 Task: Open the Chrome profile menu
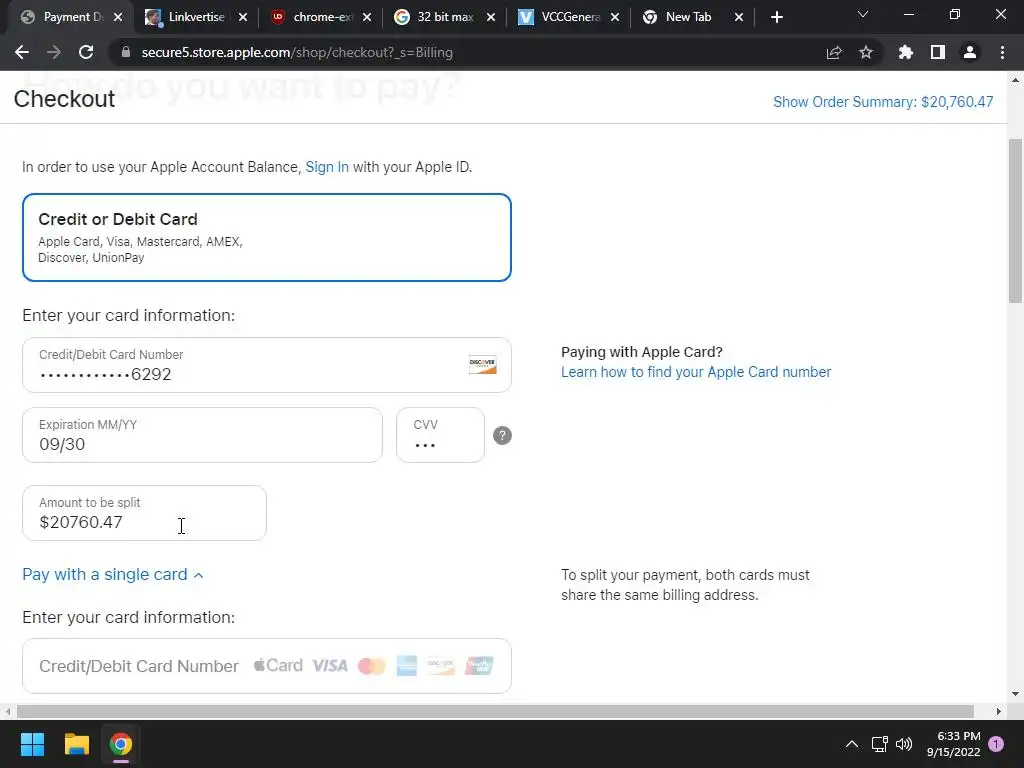coord(970,52)
